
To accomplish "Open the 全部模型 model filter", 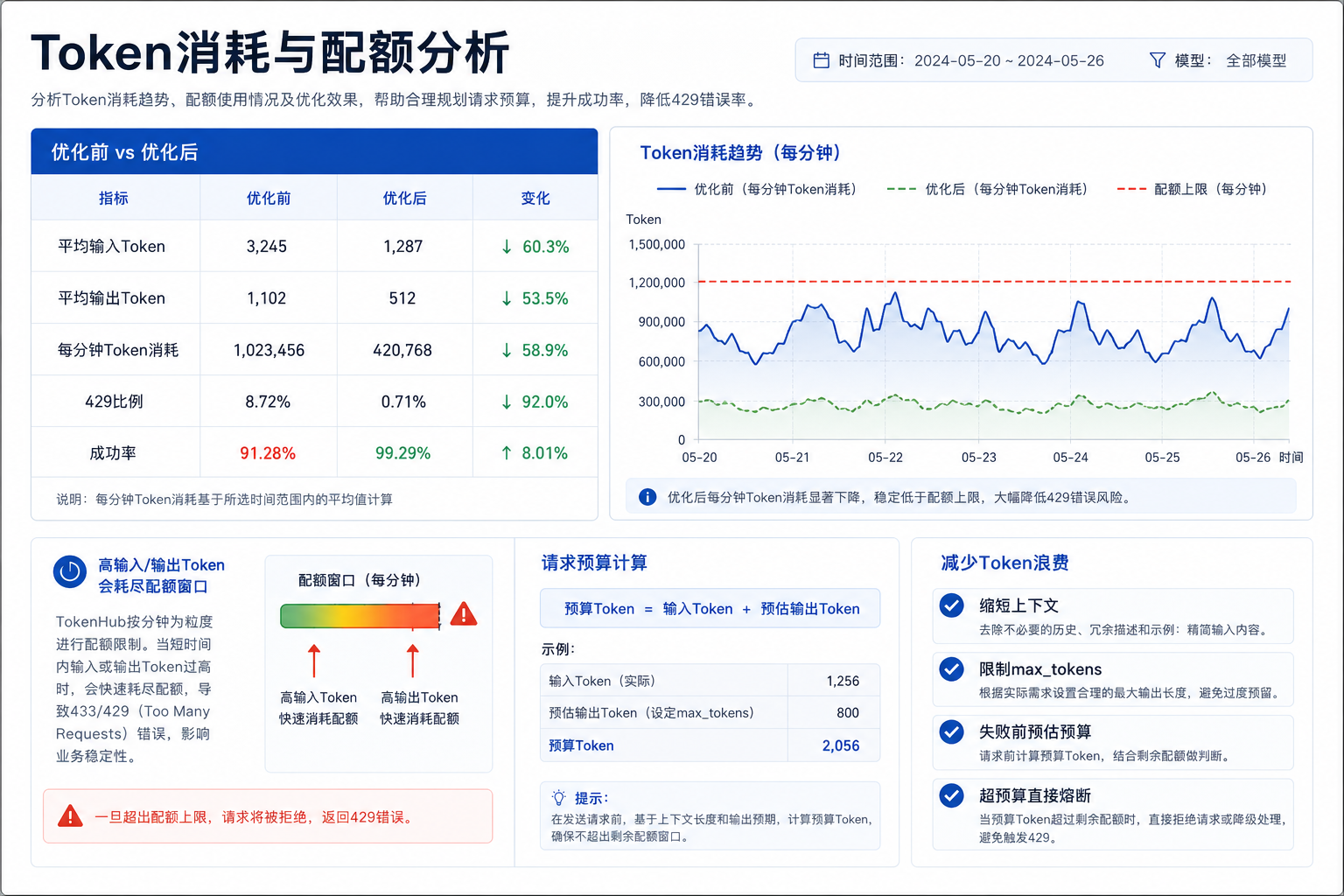I will point(1256,60).
